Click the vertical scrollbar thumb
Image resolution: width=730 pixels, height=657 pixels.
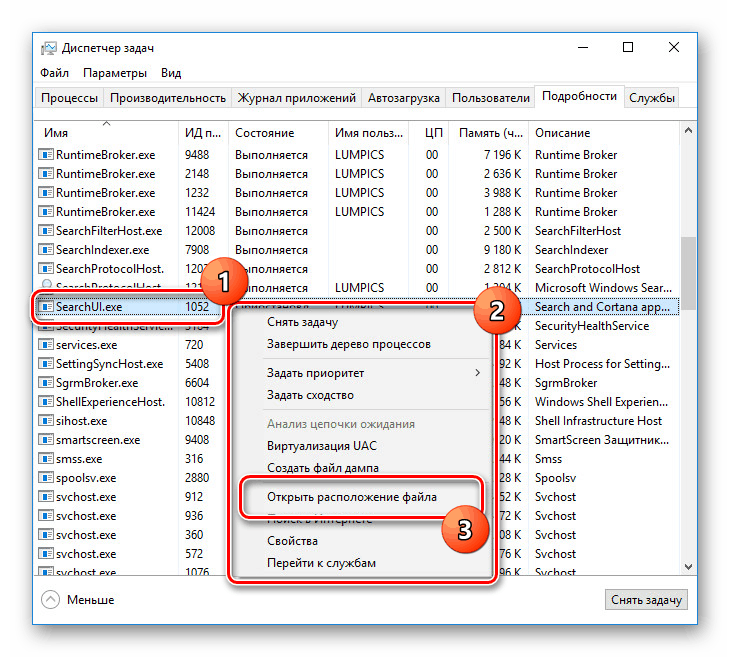(x=688, y=273)
